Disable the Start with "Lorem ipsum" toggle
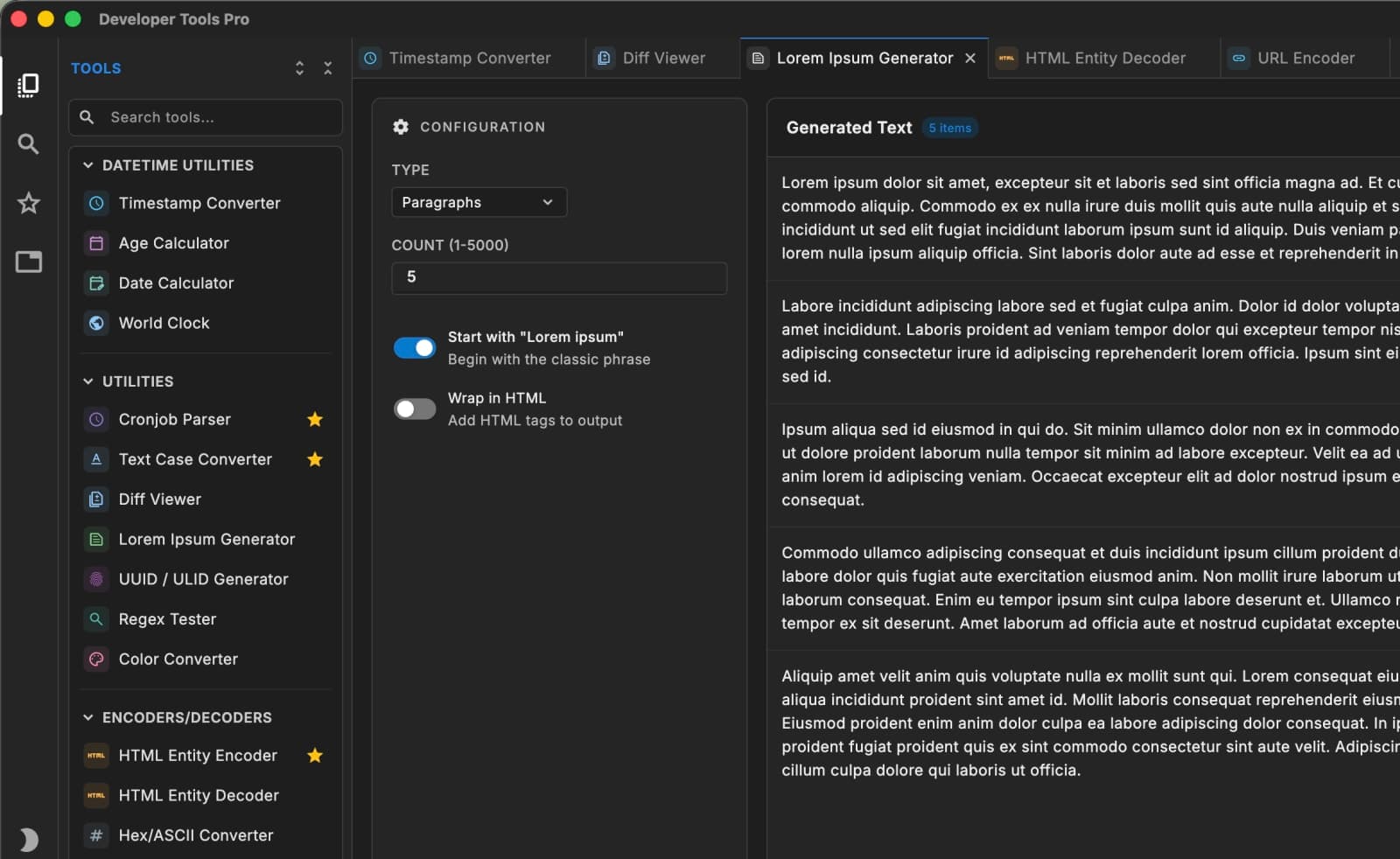The height and width of the screenshot is (859, 1400). [x=415, y=348]
